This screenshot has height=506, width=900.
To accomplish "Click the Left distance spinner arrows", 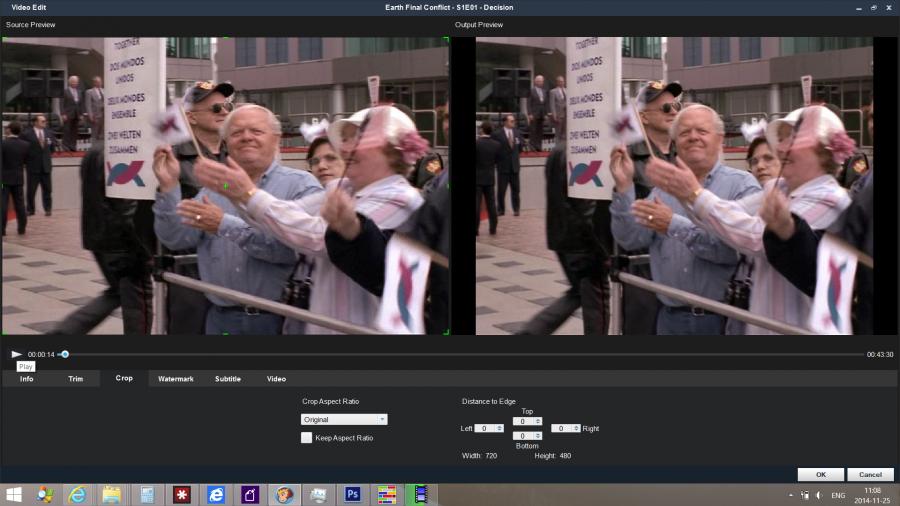I will pyautogui.click(x=500, y=428).
